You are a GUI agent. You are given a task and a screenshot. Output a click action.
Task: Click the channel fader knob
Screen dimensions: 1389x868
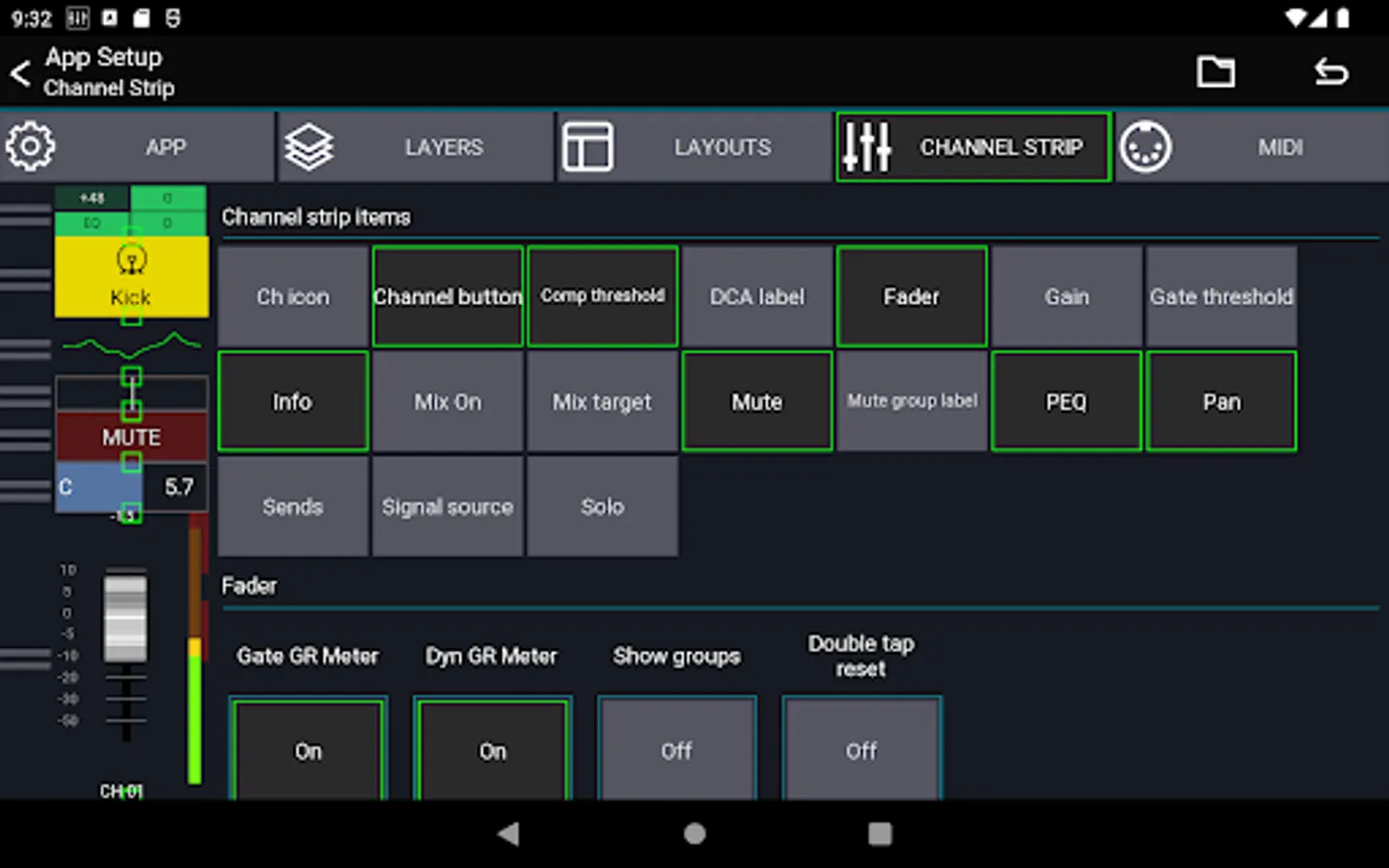125,618
